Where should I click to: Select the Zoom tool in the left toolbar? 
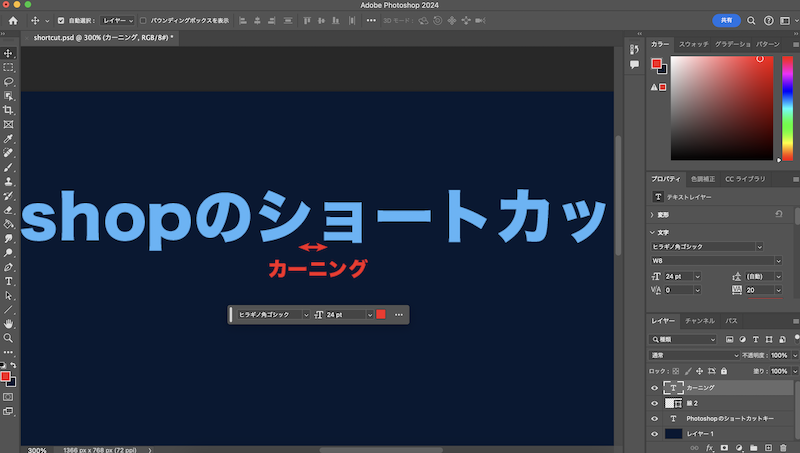click(x=8, y=338)
